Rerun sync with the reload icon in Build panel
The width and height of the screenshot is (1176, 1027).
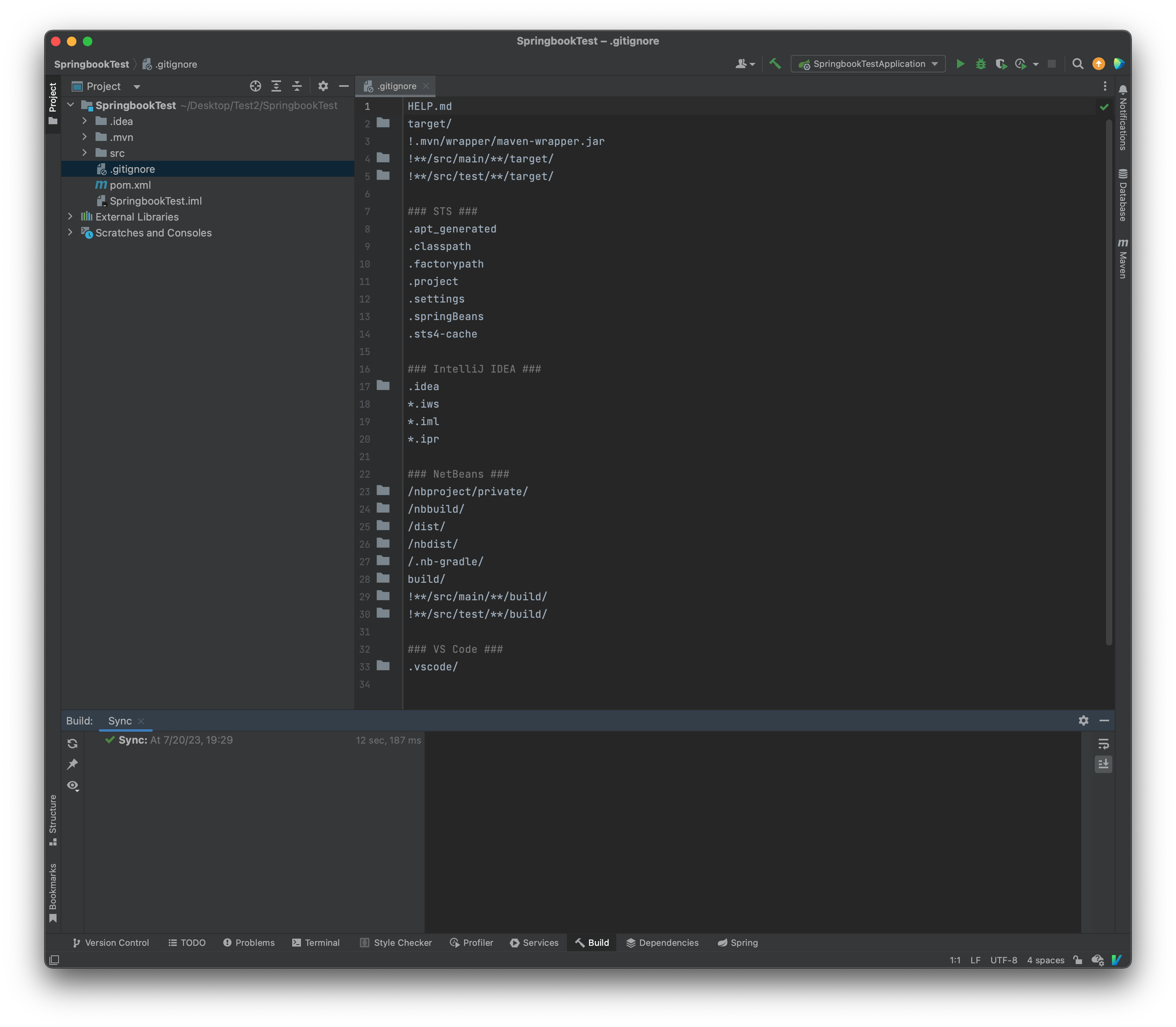click(x=72, y=743)
